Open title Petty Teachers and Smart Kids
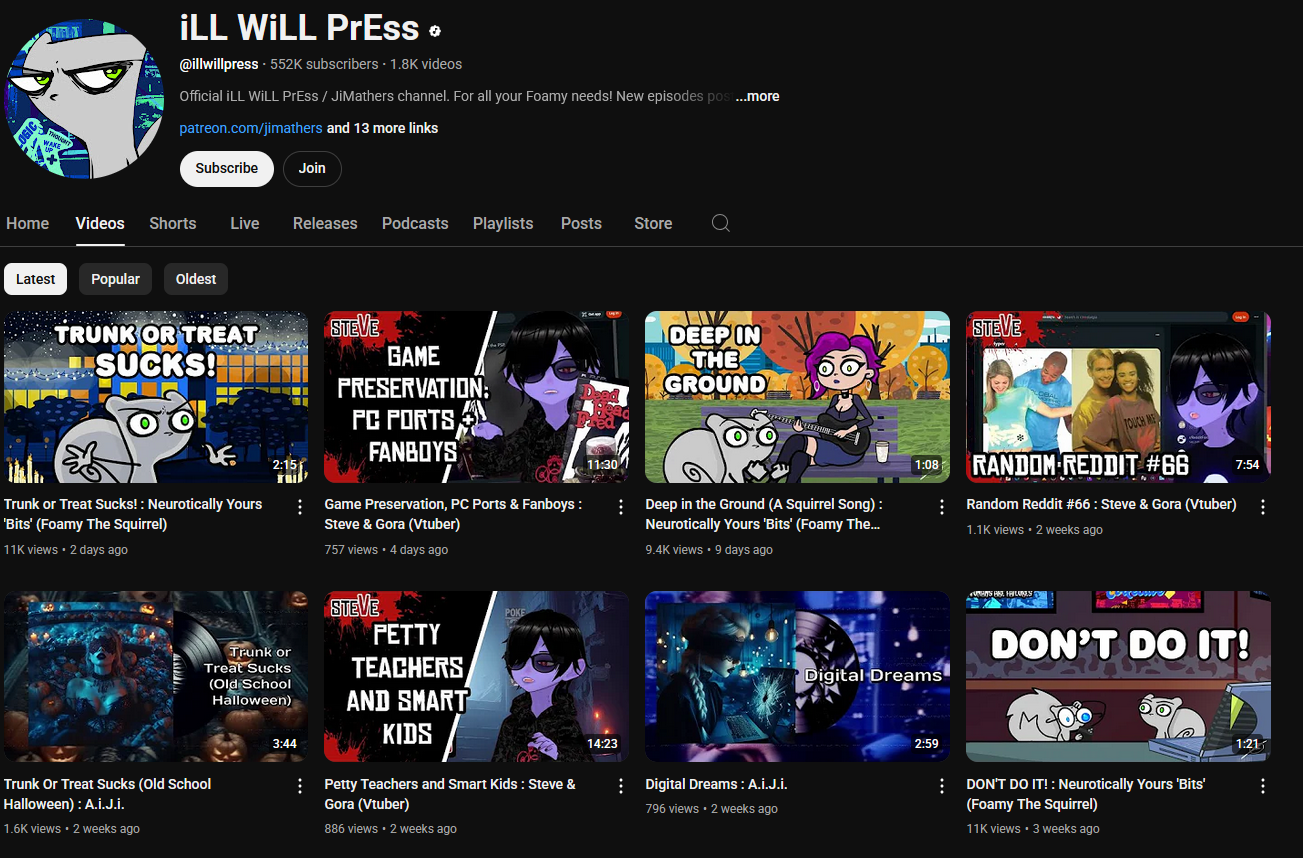The image size is (1303, 858). coord(450,794)
